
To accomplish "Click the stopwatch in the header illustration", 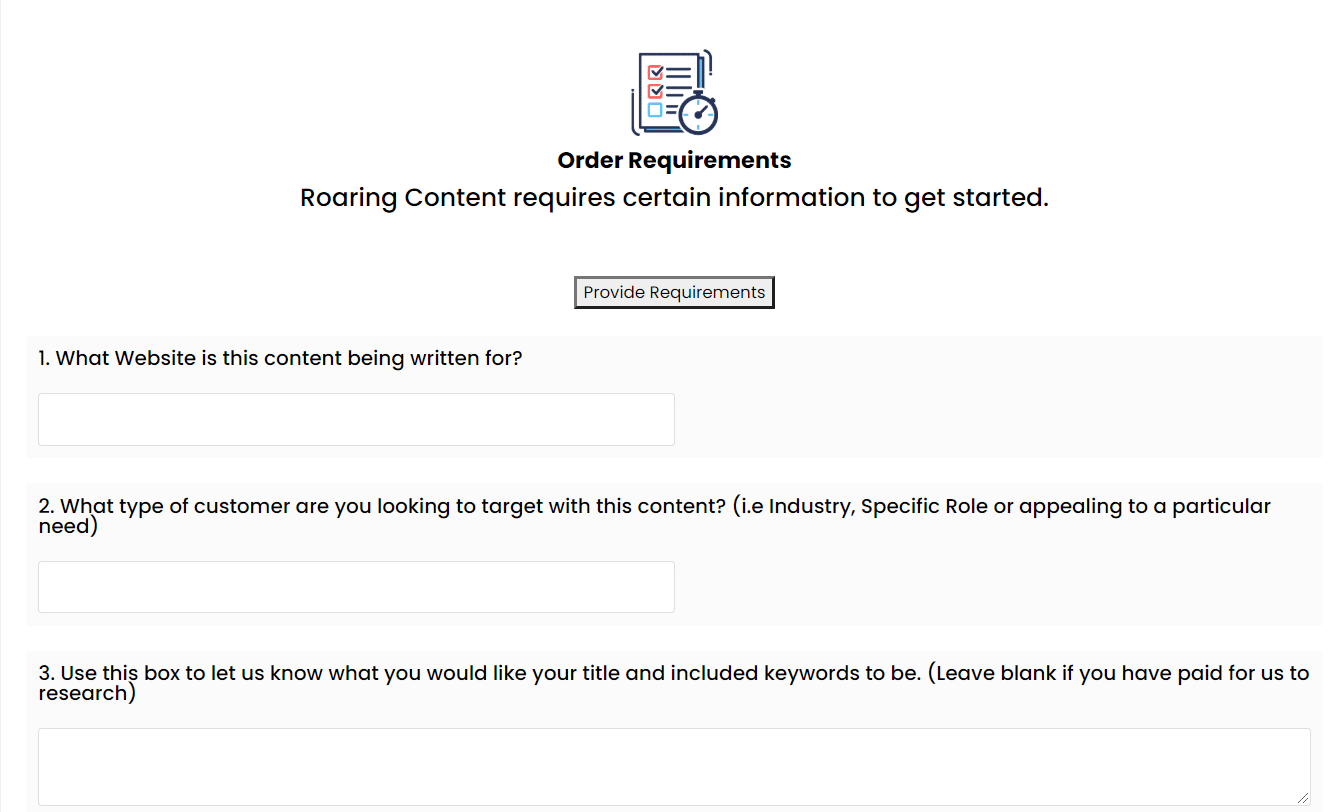I will (698, 114).
